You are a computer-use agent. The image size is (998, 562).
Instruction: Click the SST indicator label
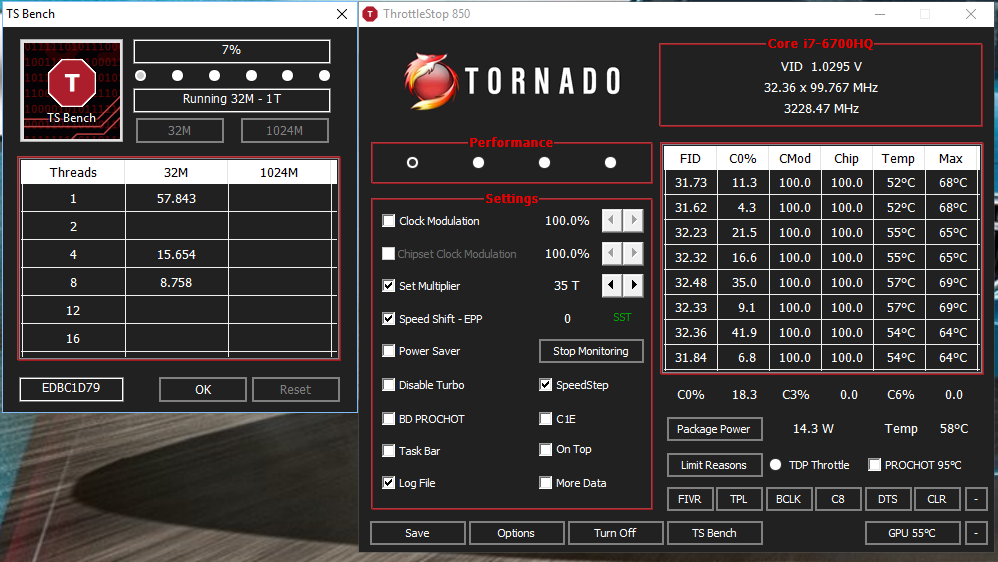pos(622,318)
